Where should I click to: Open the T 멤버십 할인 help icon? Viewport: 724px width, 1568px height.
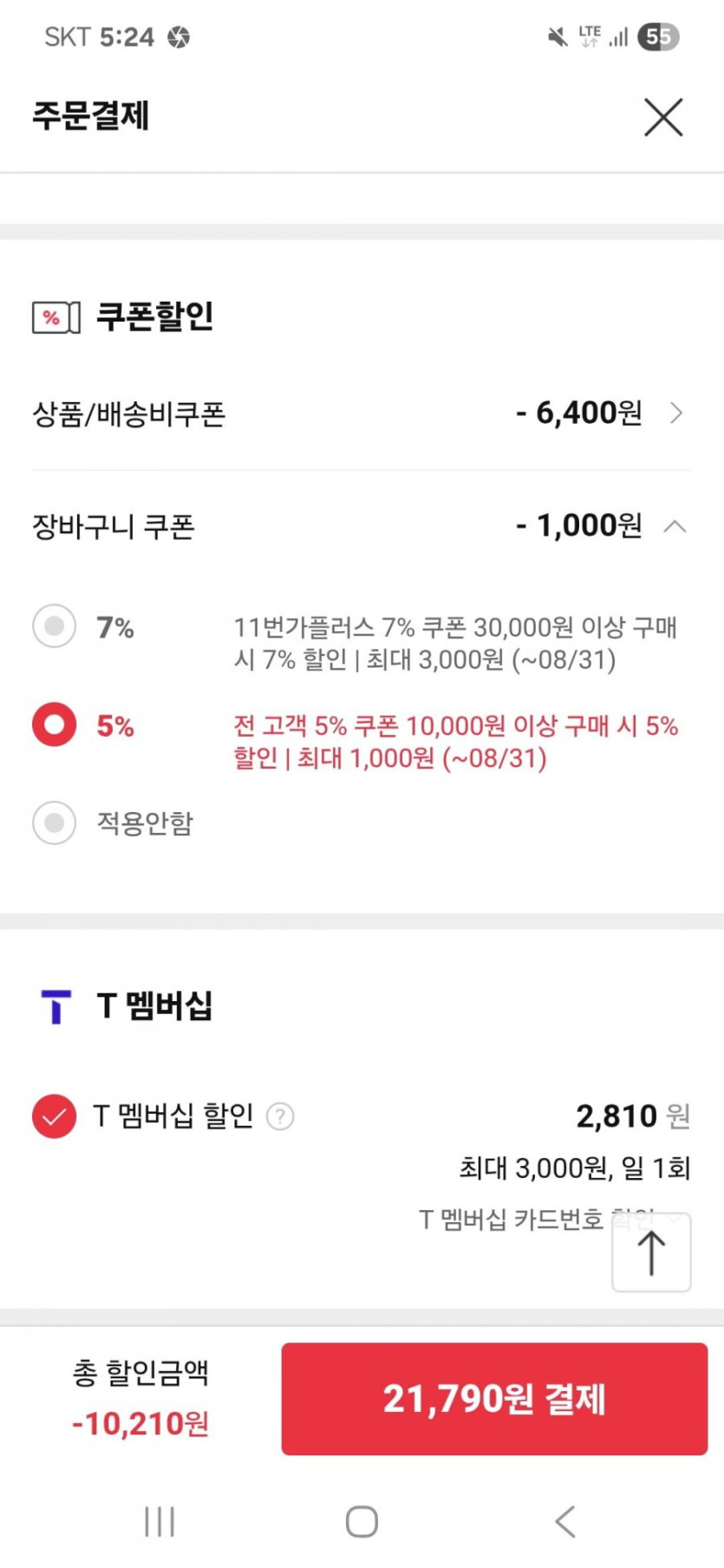(x=280, y=1116)
